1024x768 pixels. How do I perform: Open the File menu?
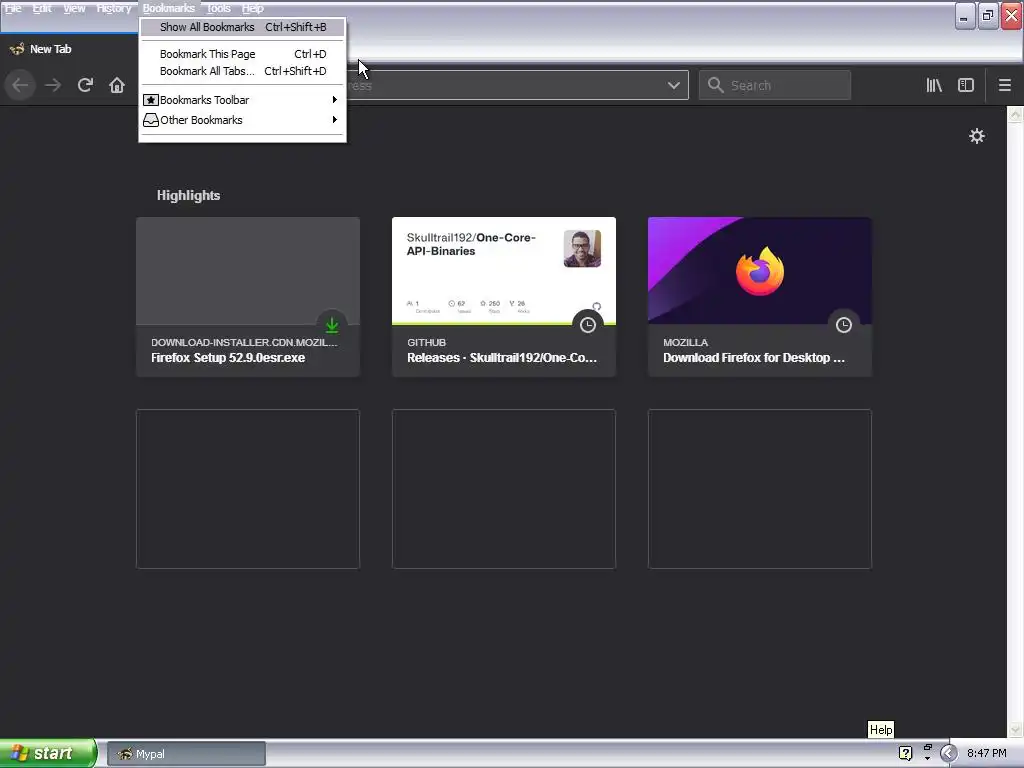click(x=13, y=8)
